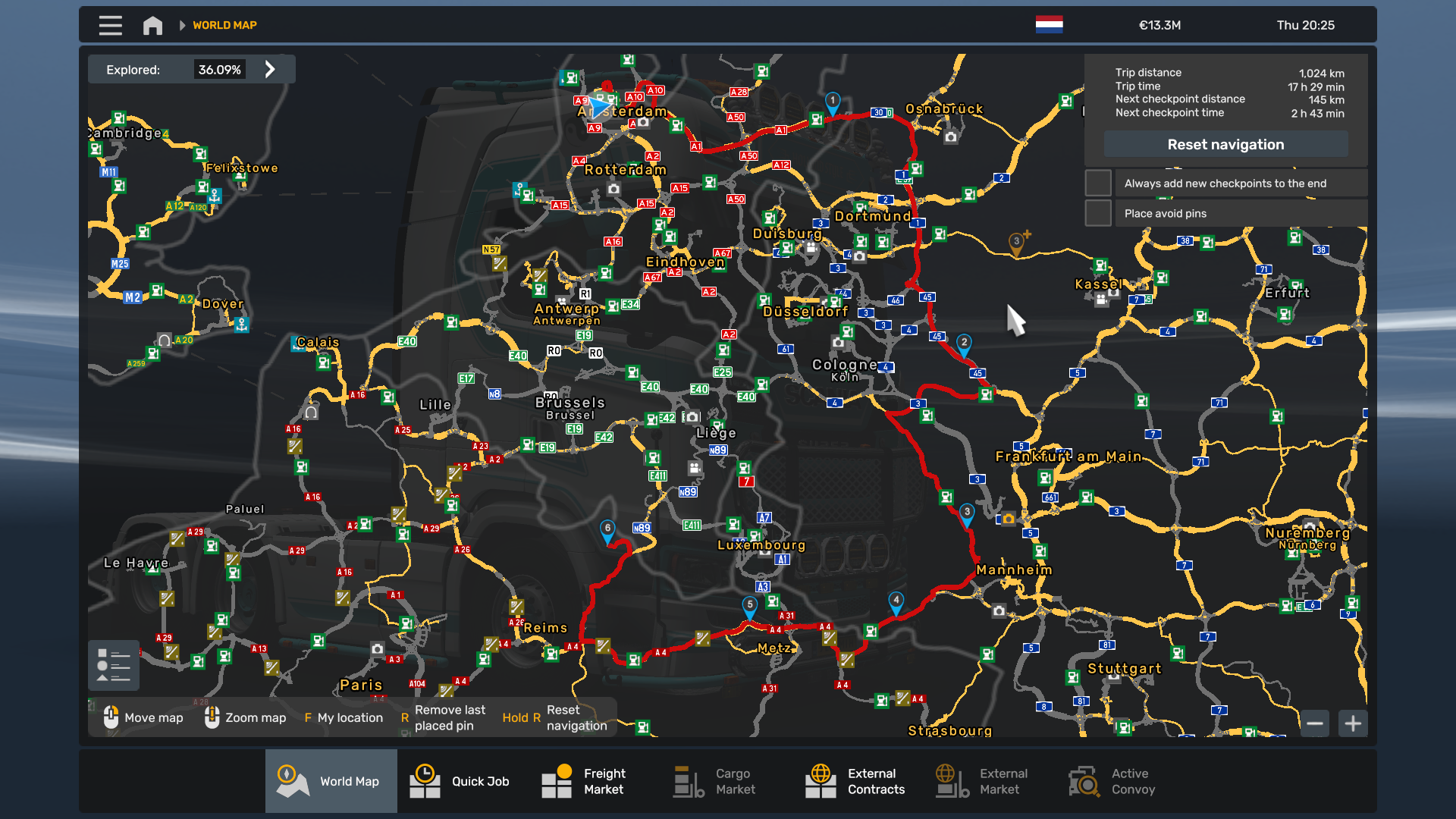Click Reset navigation button
This screenshot has width=1456, height=819.
1225,144
